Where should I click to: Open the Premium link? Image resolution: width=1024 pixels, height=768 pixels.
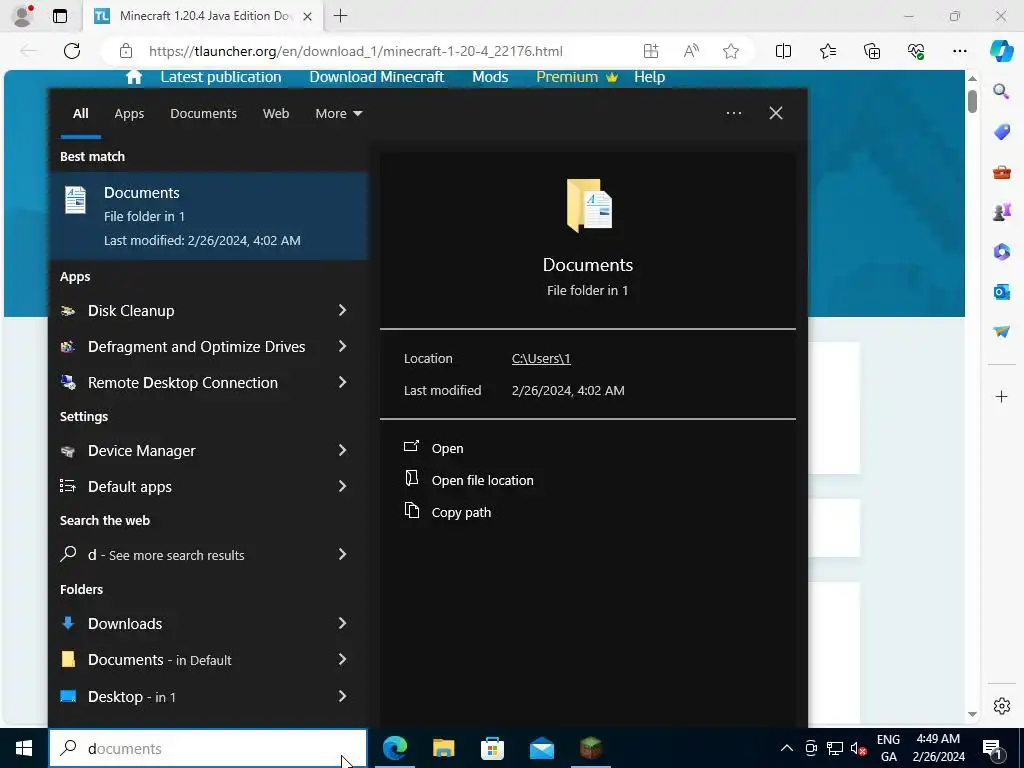[576, 77]
